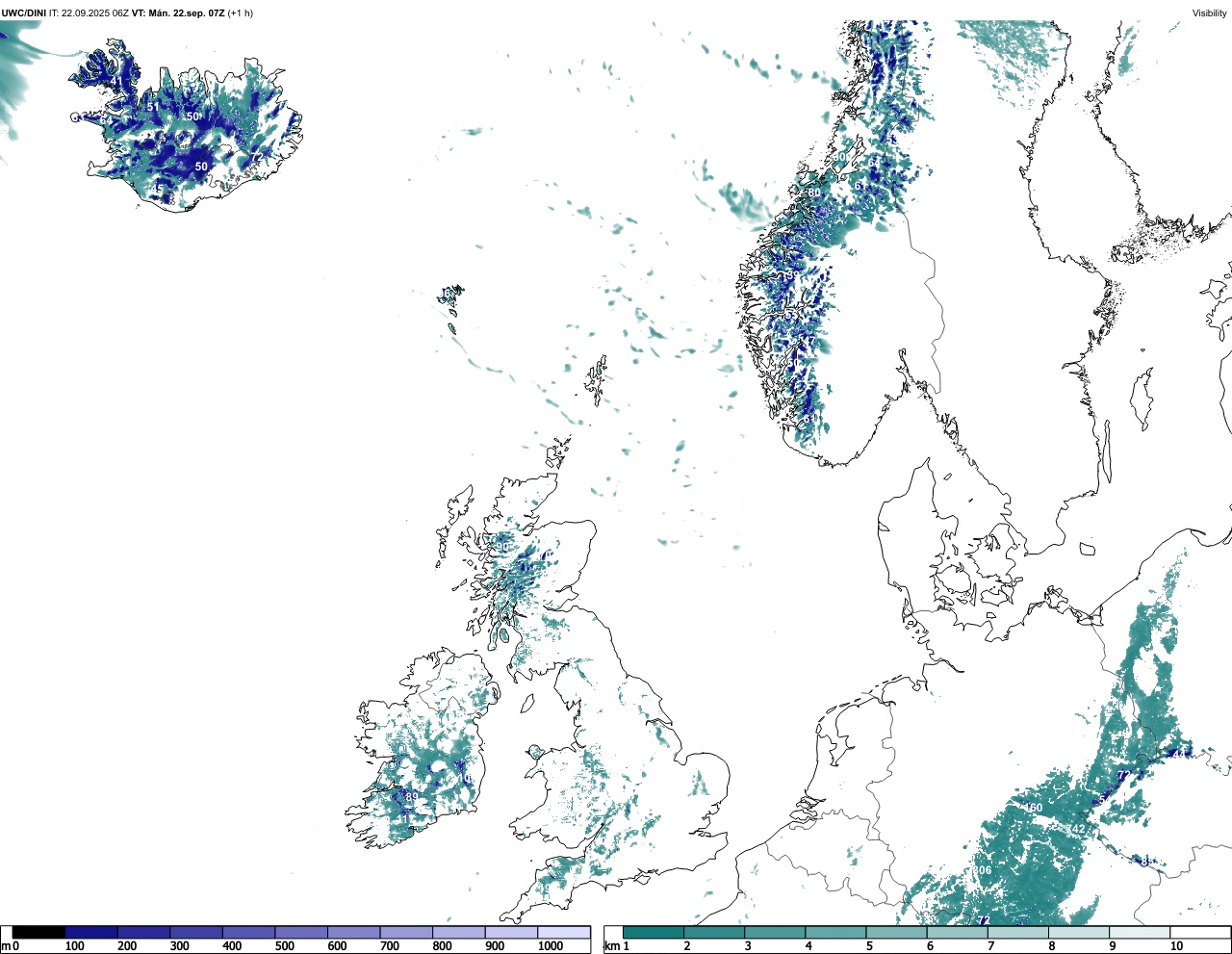Click the dark navy 100–200 m legend swatch
Image resolution: width=1232 pixels, height=954 pixels.
(x=91, y=932)
